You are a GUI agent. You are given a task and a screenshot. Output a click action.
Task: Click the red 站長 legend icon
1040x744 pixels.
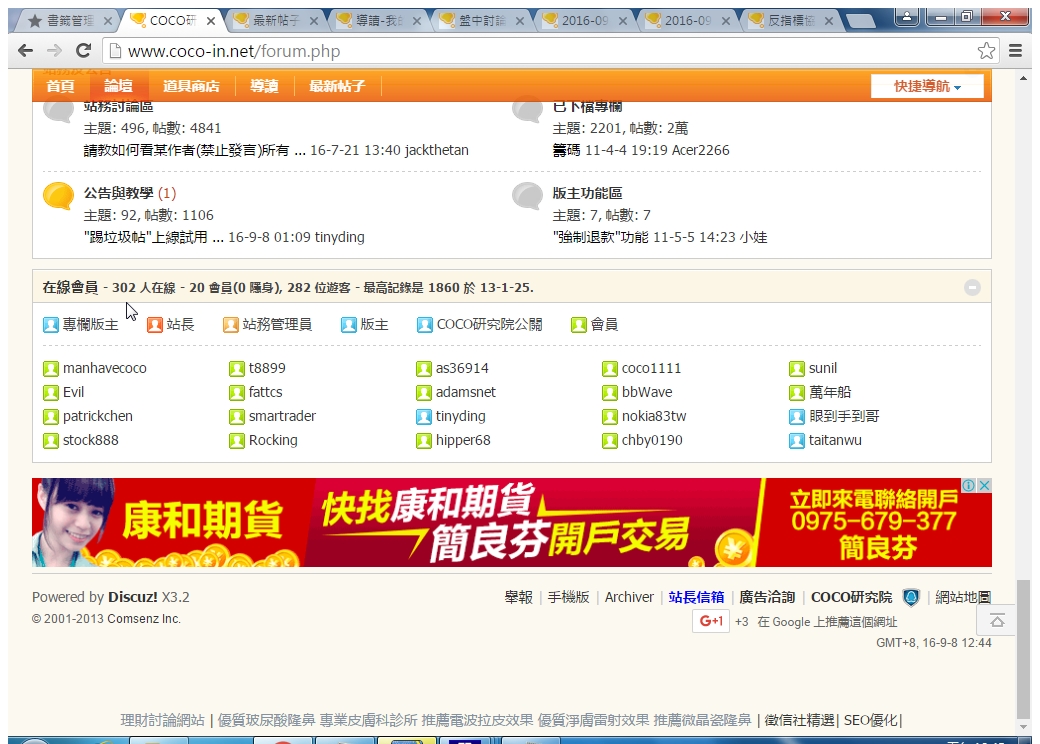point(155,325)
